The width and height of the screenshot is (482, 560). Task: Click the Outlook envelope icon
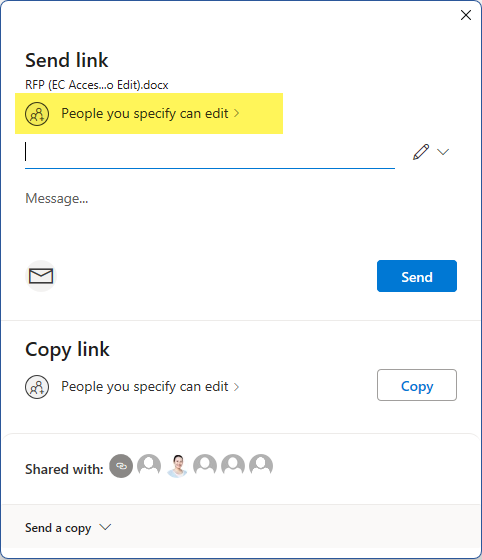coord(41,276)
